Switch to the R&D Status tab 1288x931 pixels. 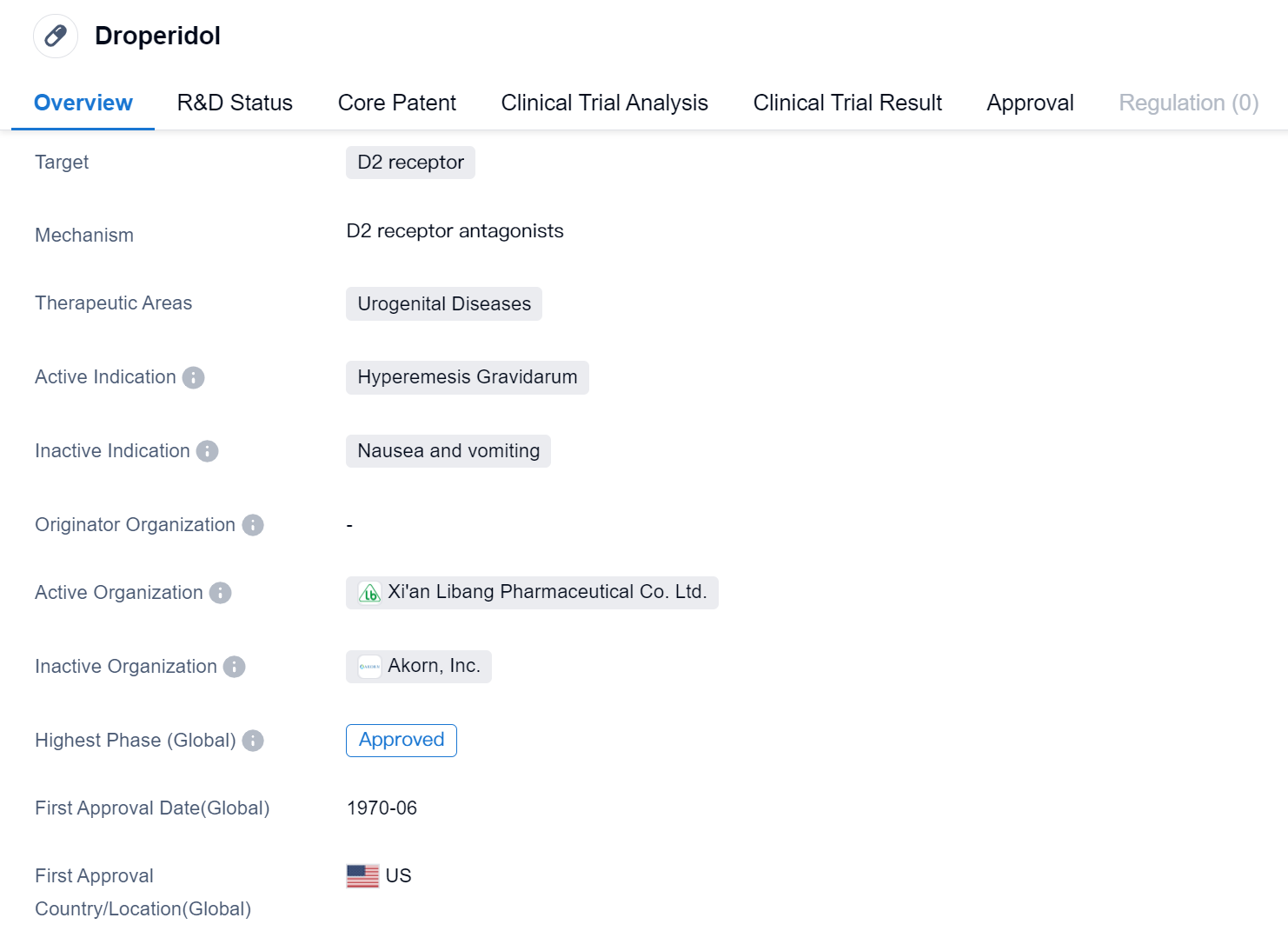(x=235, y=103)
